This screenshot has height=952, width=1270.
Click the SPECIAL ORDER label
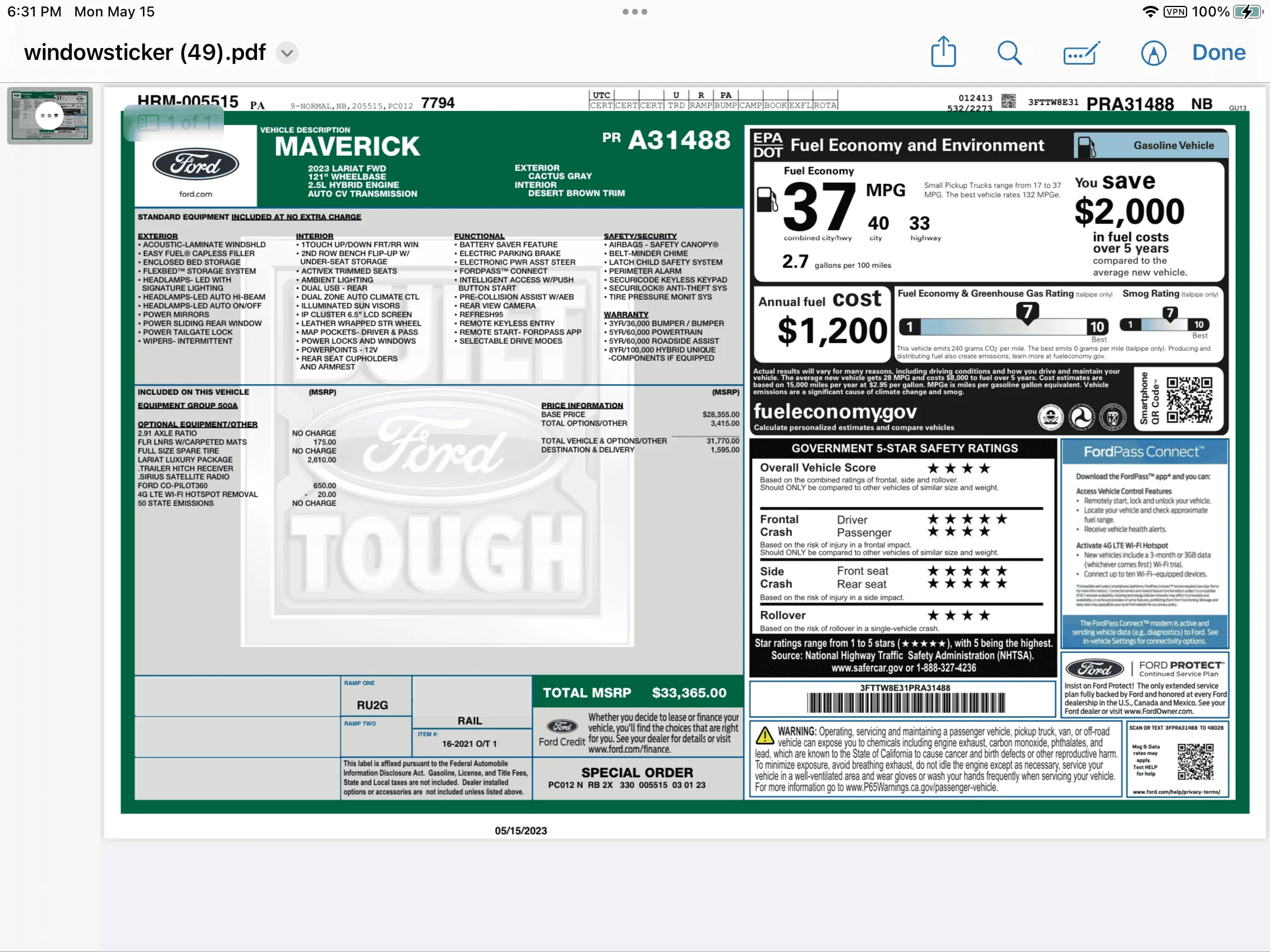pos(637,772)
